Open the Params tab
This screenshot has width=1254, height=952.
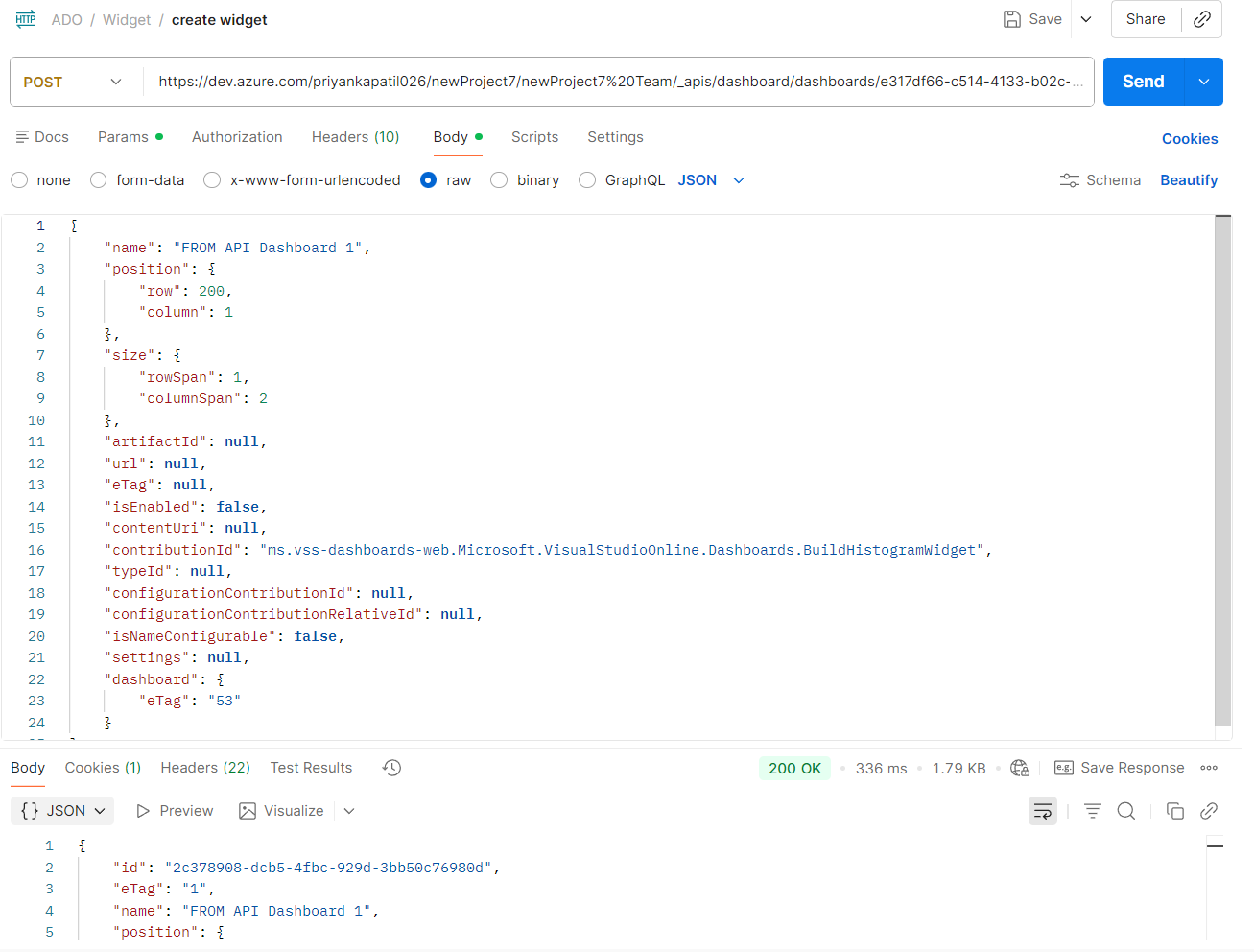130,137
